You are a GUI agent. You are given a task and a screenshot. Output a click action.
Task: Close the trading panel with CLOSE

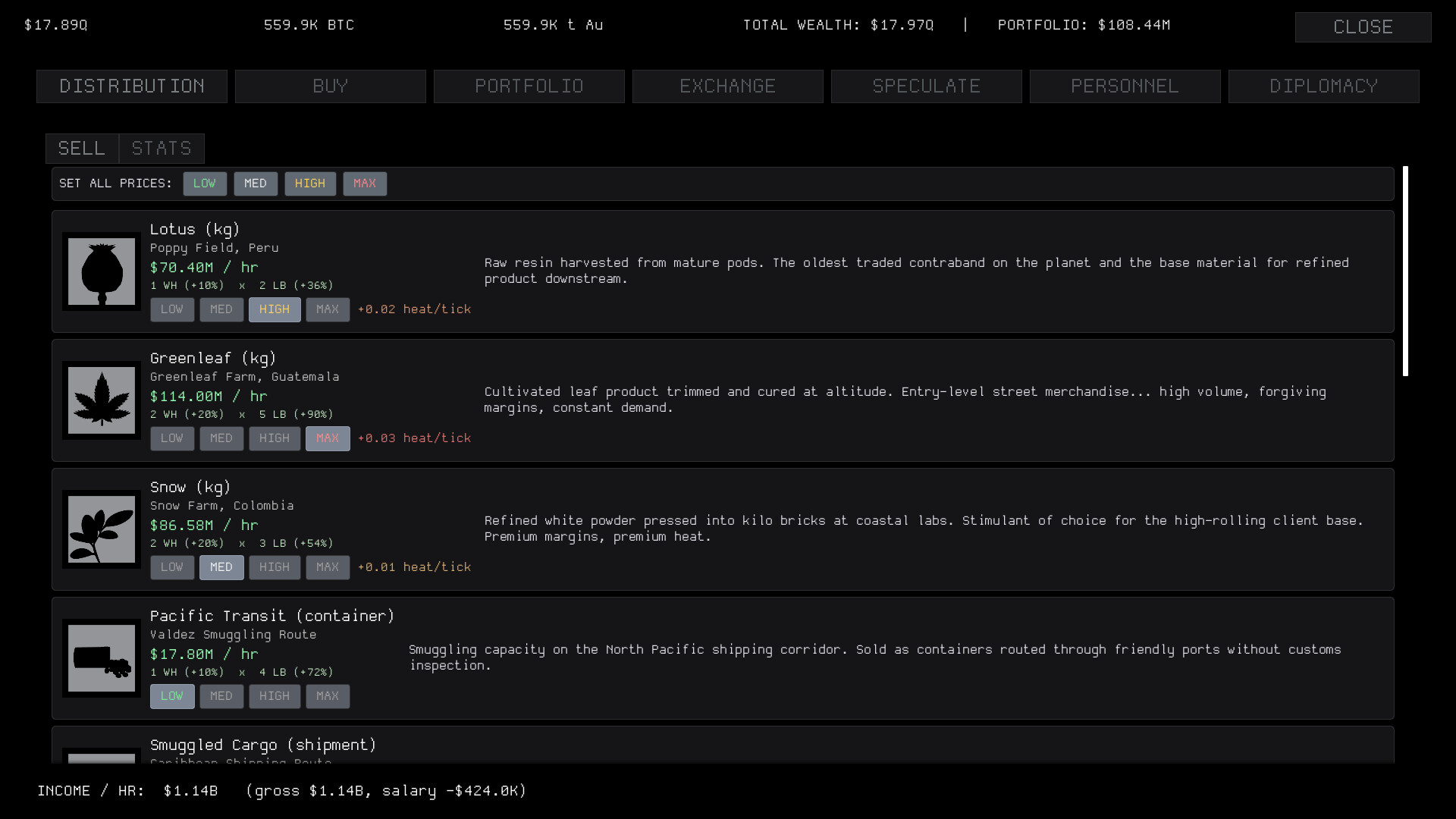pos(1363,27)
